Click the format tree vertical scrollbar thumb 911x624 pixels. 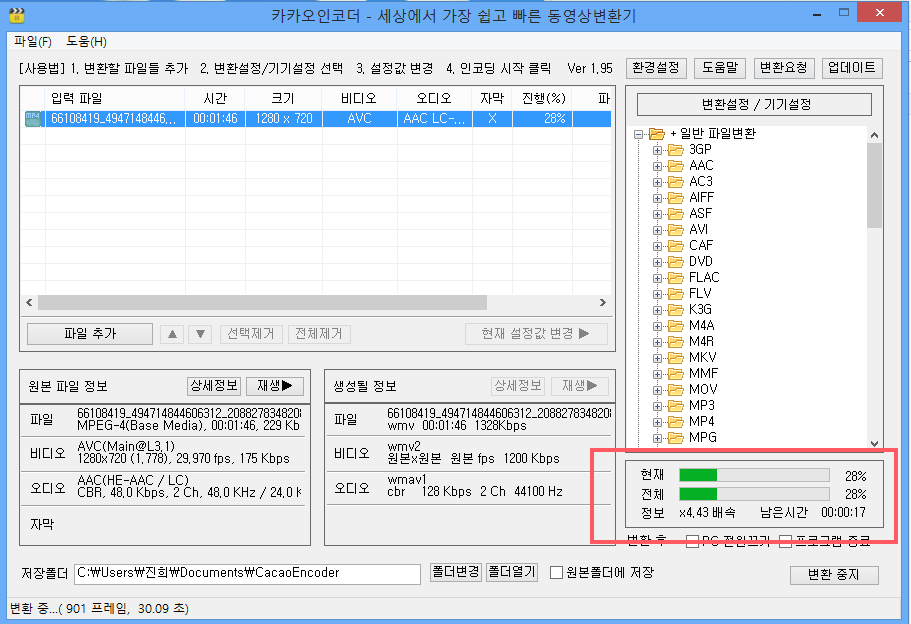[874, 185]
